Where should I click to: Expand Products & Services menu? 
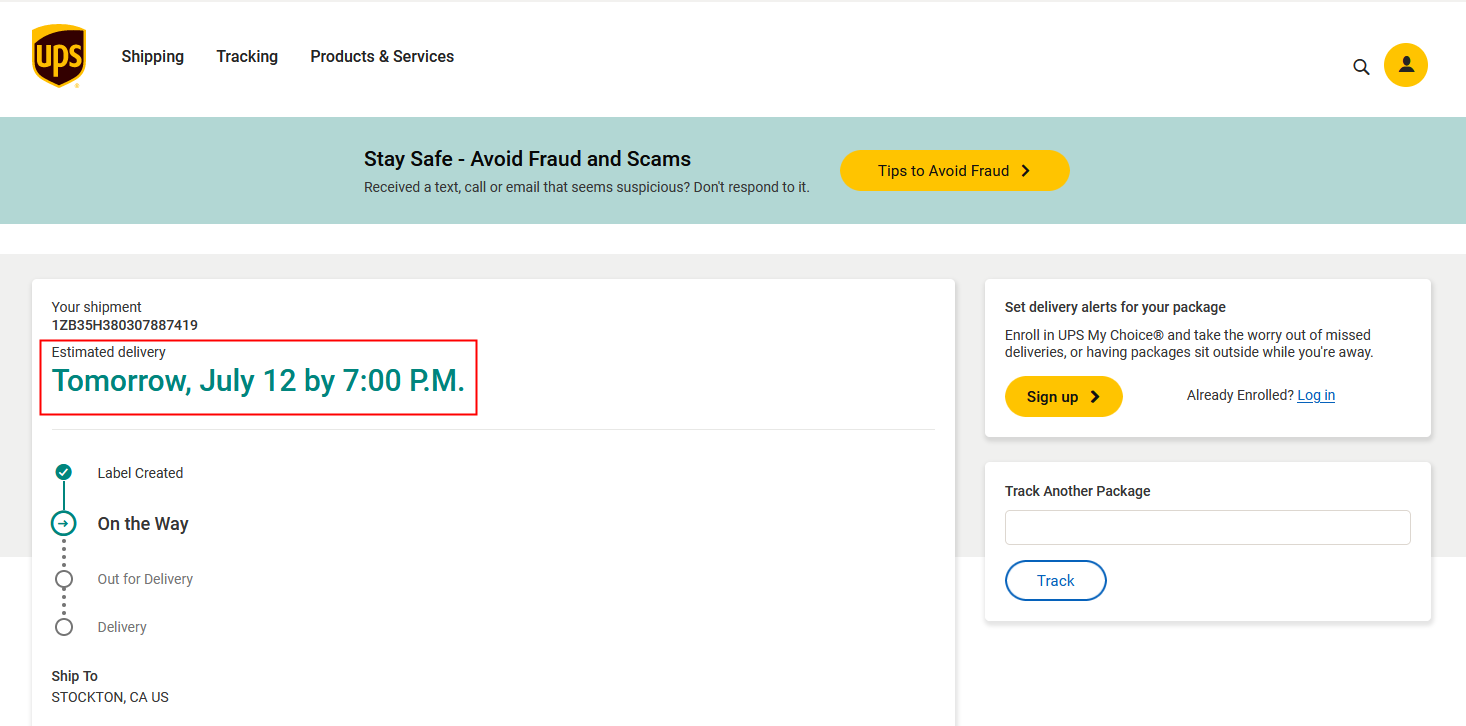(382, 57)
